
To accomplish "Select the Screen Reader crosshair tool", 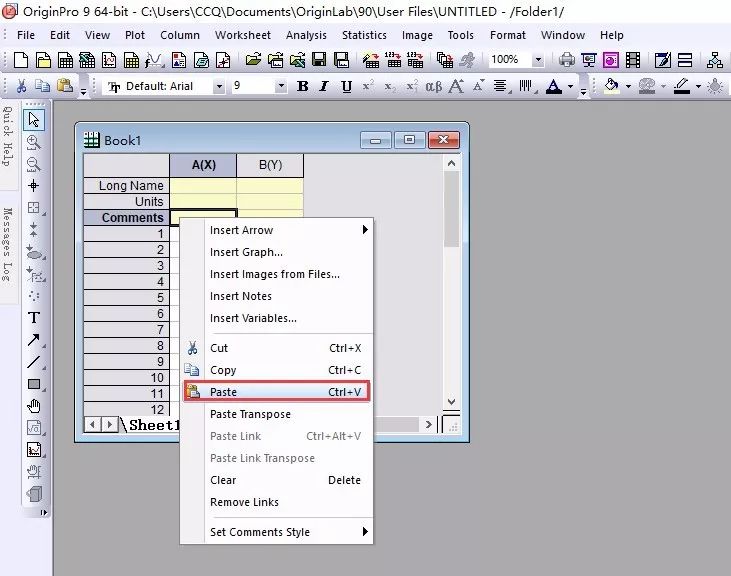I will pos(34,185).
